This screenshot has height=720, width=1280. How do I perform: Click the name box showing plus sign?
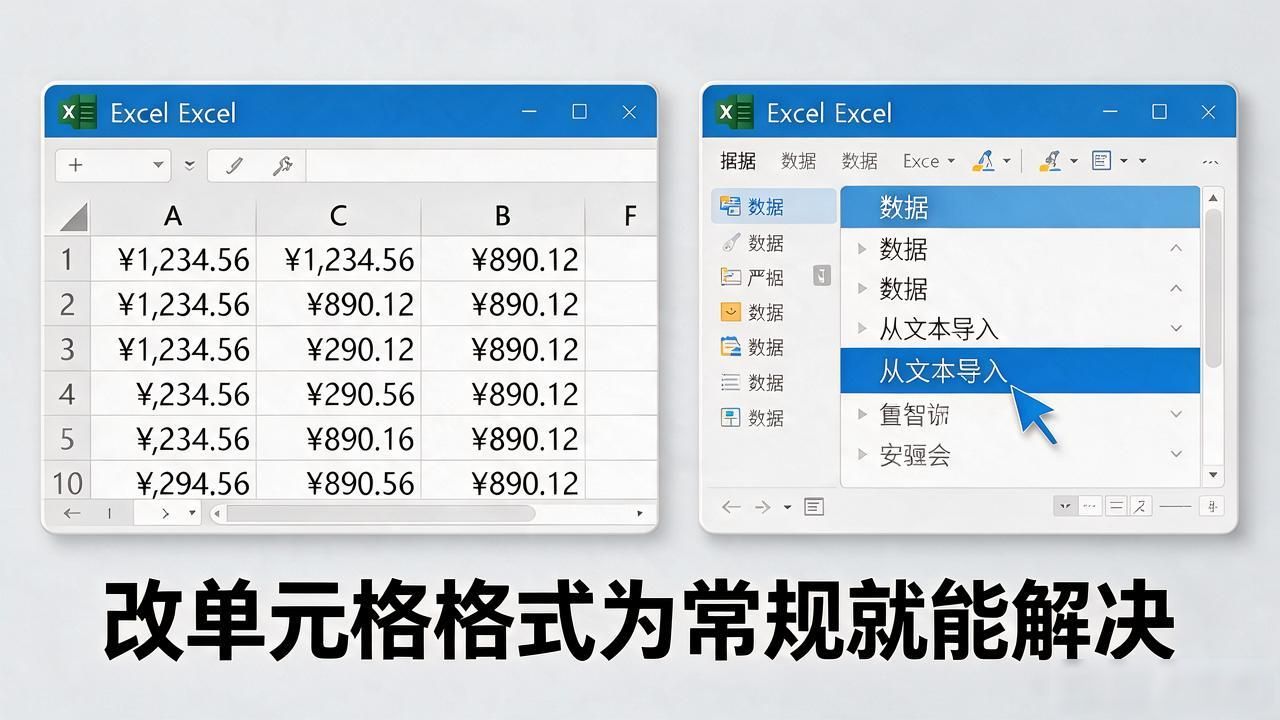113,165
